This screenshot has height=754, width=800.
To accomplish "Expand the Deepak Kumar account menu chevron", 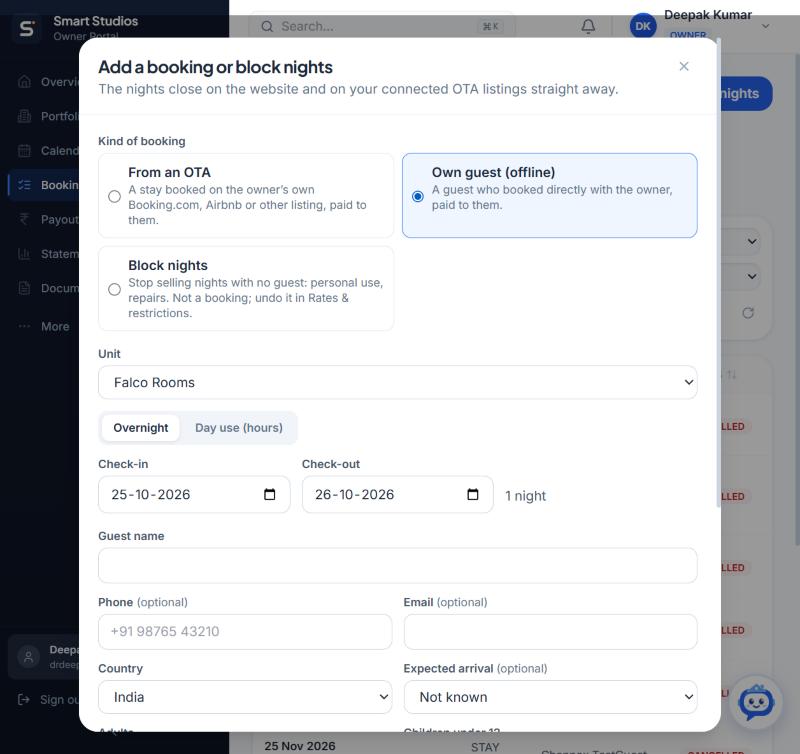I will (x=765, y=27).
